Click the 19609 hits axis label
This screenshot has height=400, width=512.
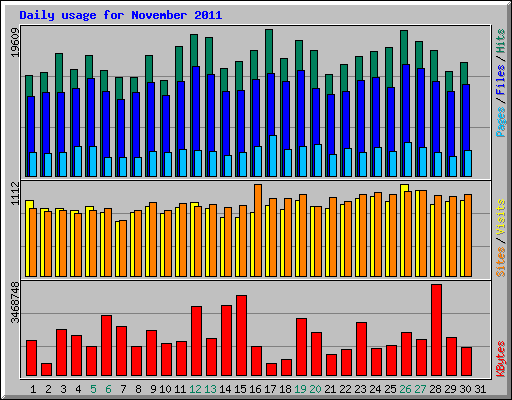pos(15,42)
